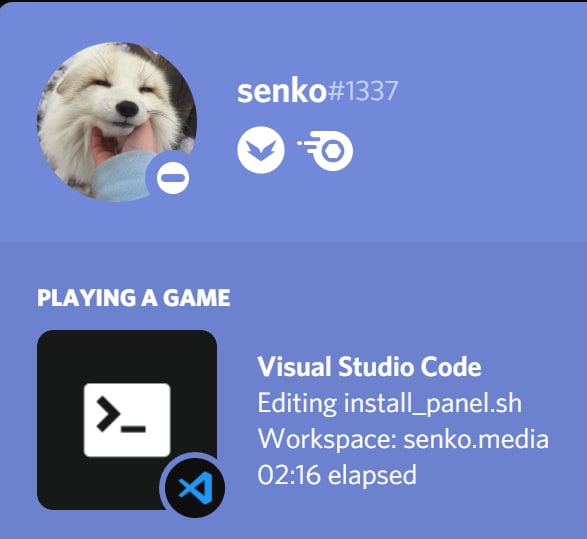Click the word elapsed
This screenshot has width=587, height=539.
(372, 475)
